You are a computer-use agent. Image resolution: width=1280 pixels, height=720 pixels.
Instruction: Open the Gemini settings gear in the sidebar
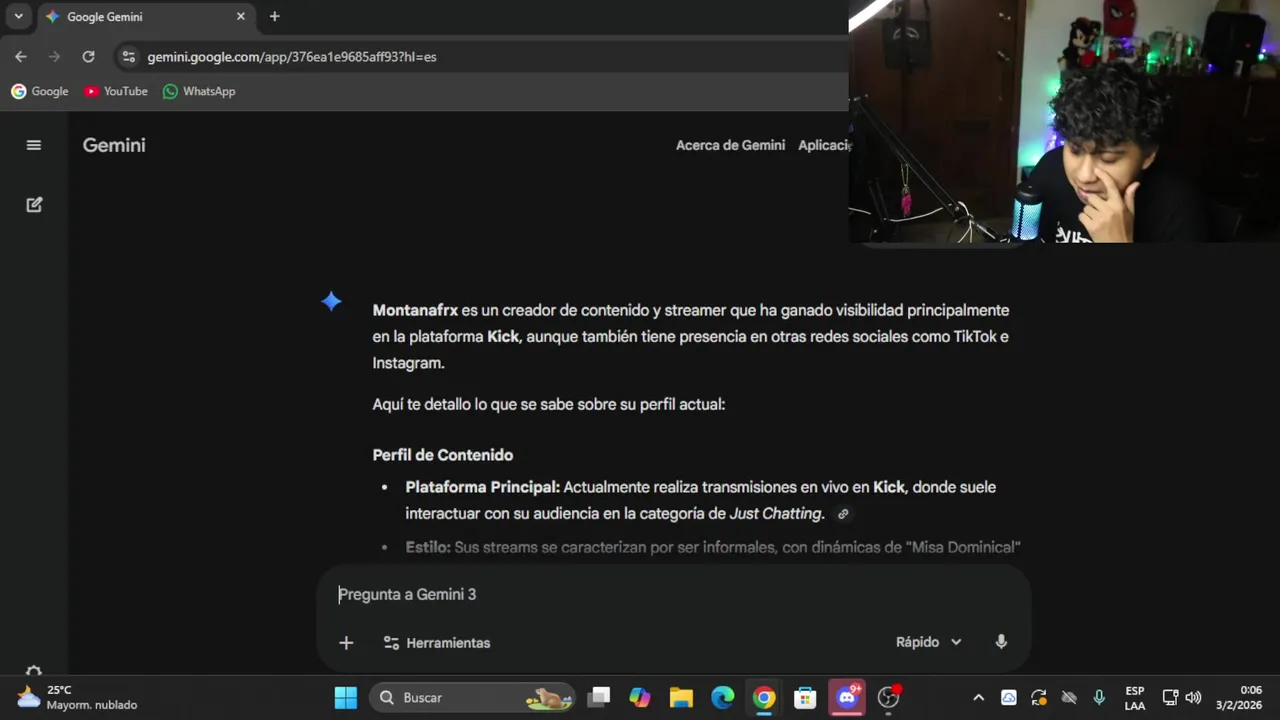[34, 673]
